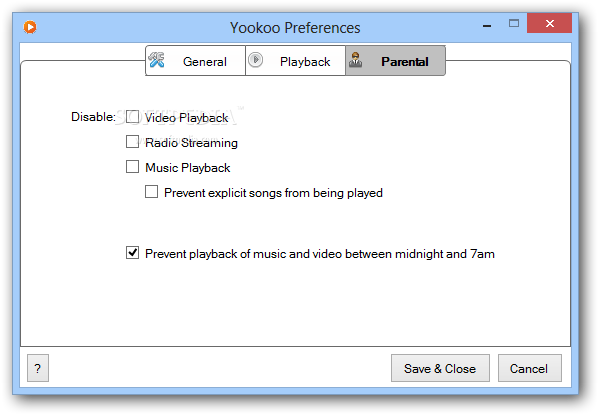Click the wrench tools icon for General
This screenshot has width=599, height=415.
(157, 60)
